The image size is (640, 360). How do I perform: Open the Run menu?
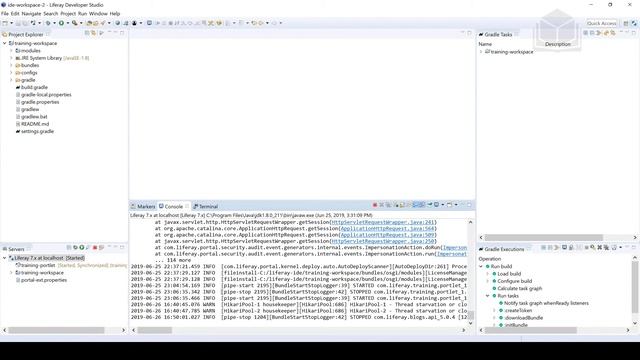click(82, 13)
